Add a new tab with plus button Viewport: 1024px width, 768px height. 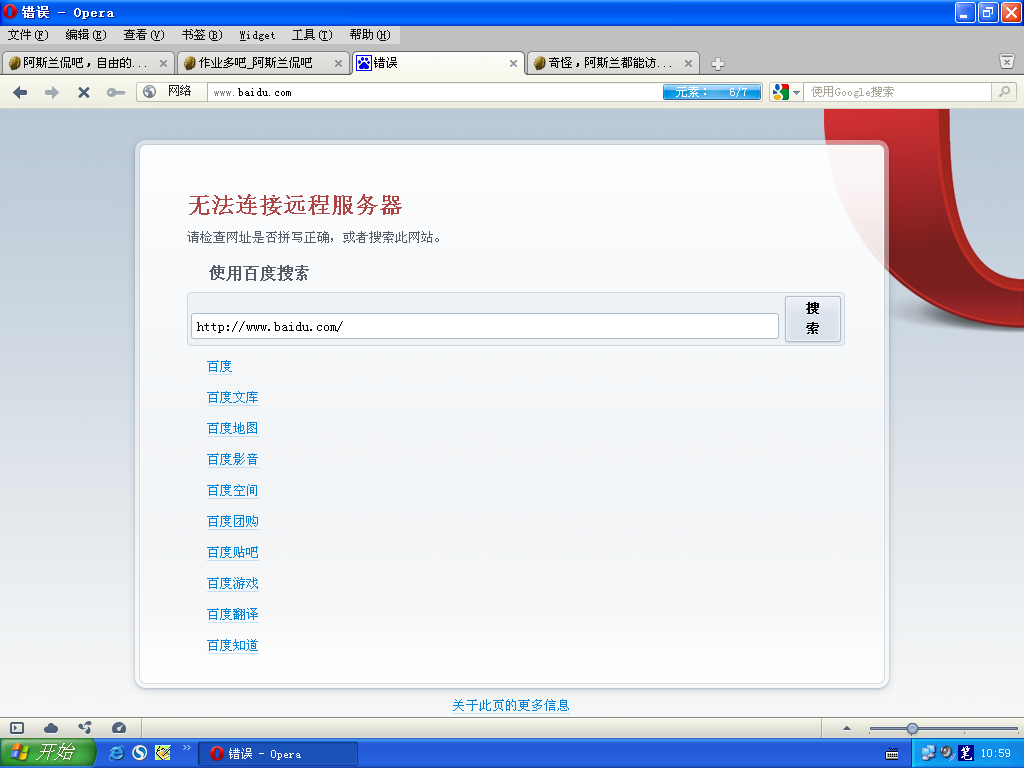(718, 64)
